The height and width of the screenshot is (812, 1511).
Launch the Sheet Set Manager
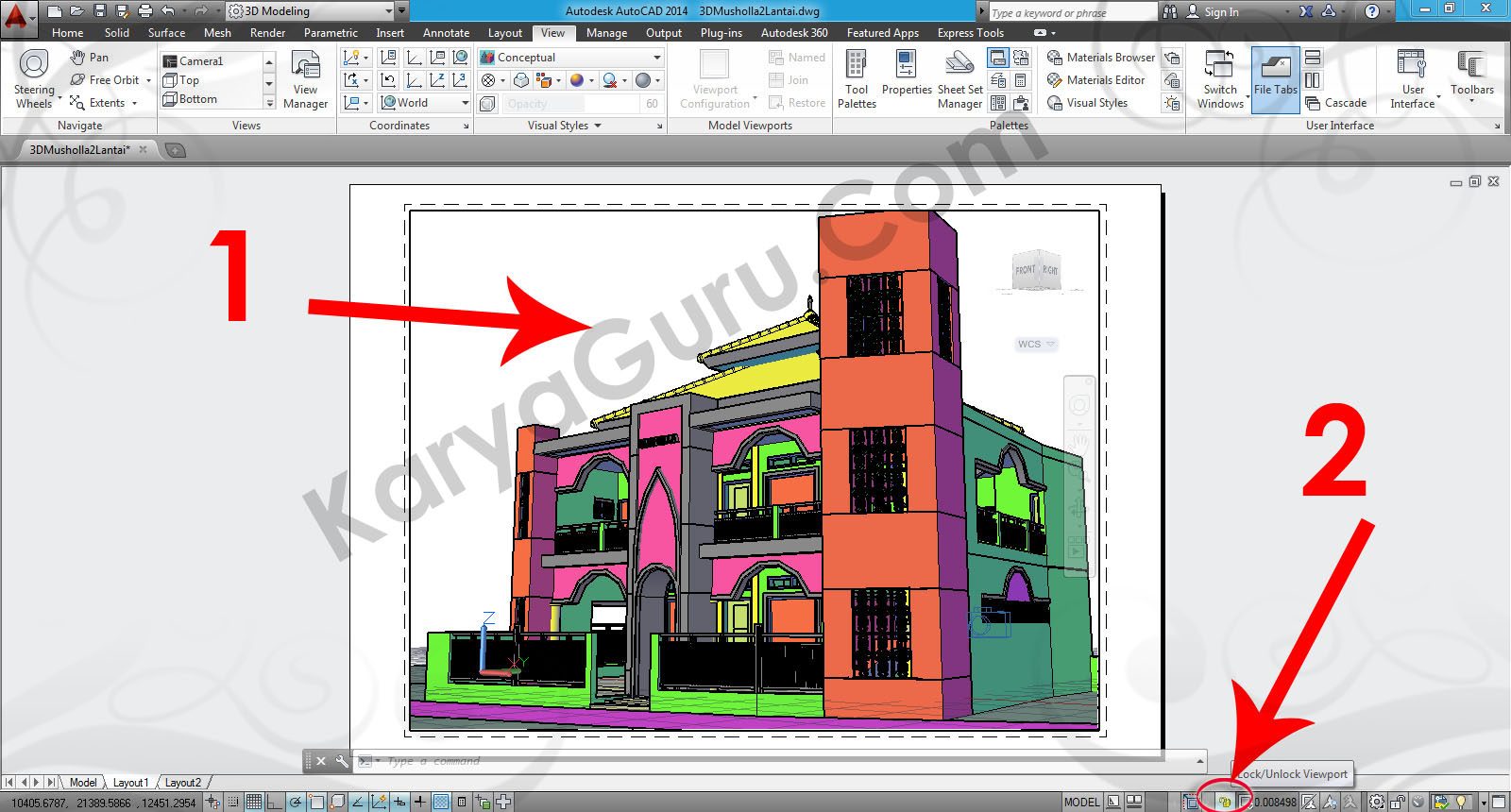pyautogui.click(x=959, y=78)
